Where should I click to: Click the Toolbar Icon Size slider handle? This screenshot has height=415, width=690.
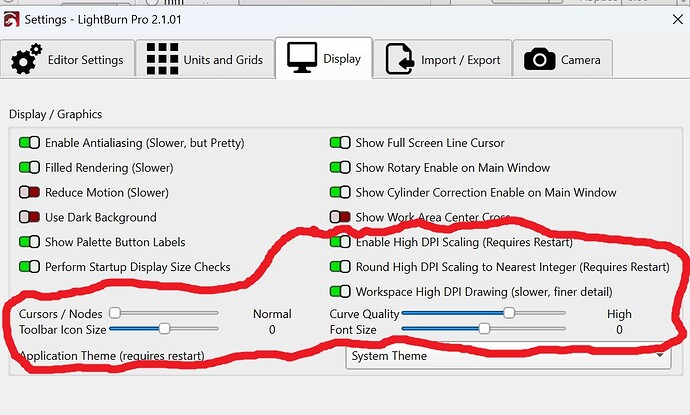[x=164, y=328]
